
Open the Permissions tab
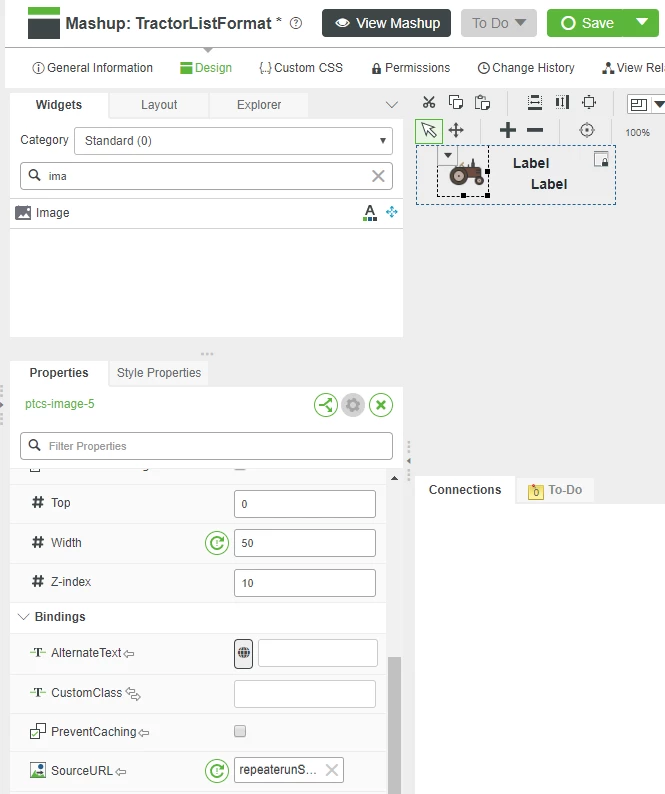click(x=411, y=68)
